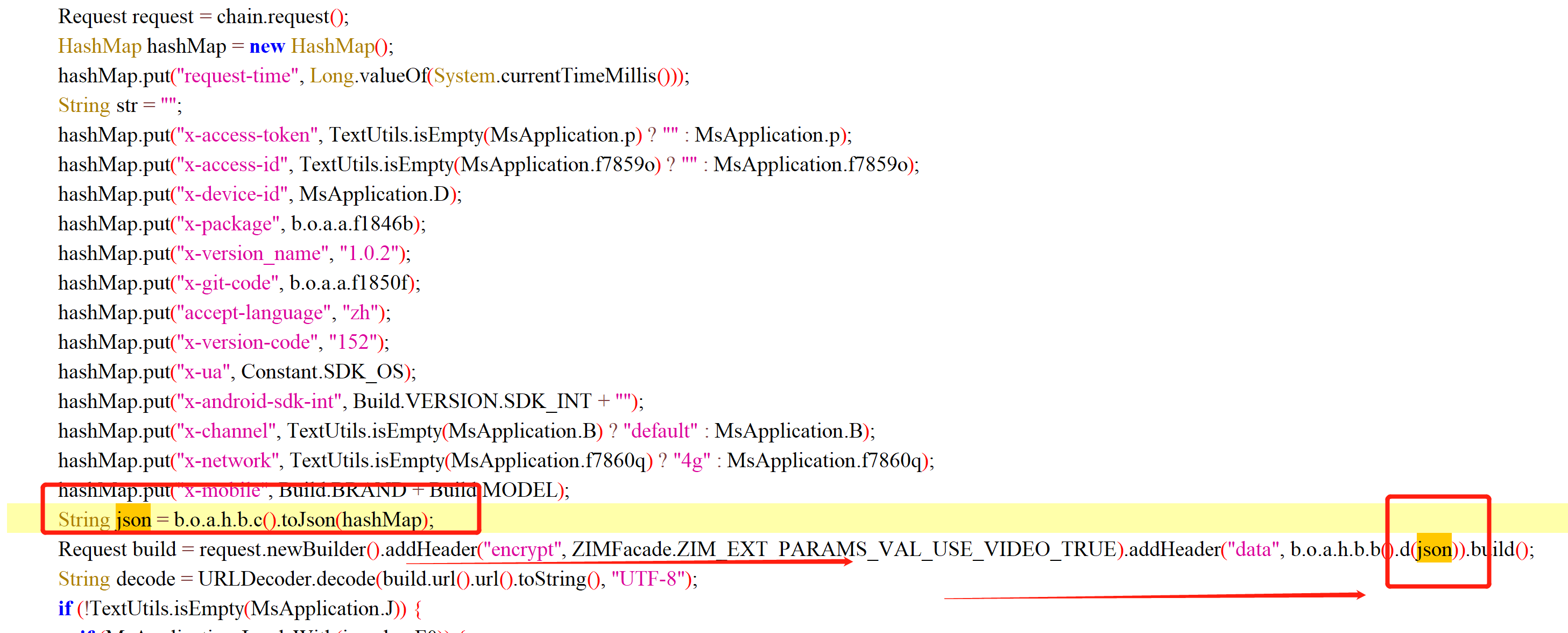The height and width of the screenshot is (633, 1568).
Task: Click the "x-network" string
Action: click(x=227, y=461)
